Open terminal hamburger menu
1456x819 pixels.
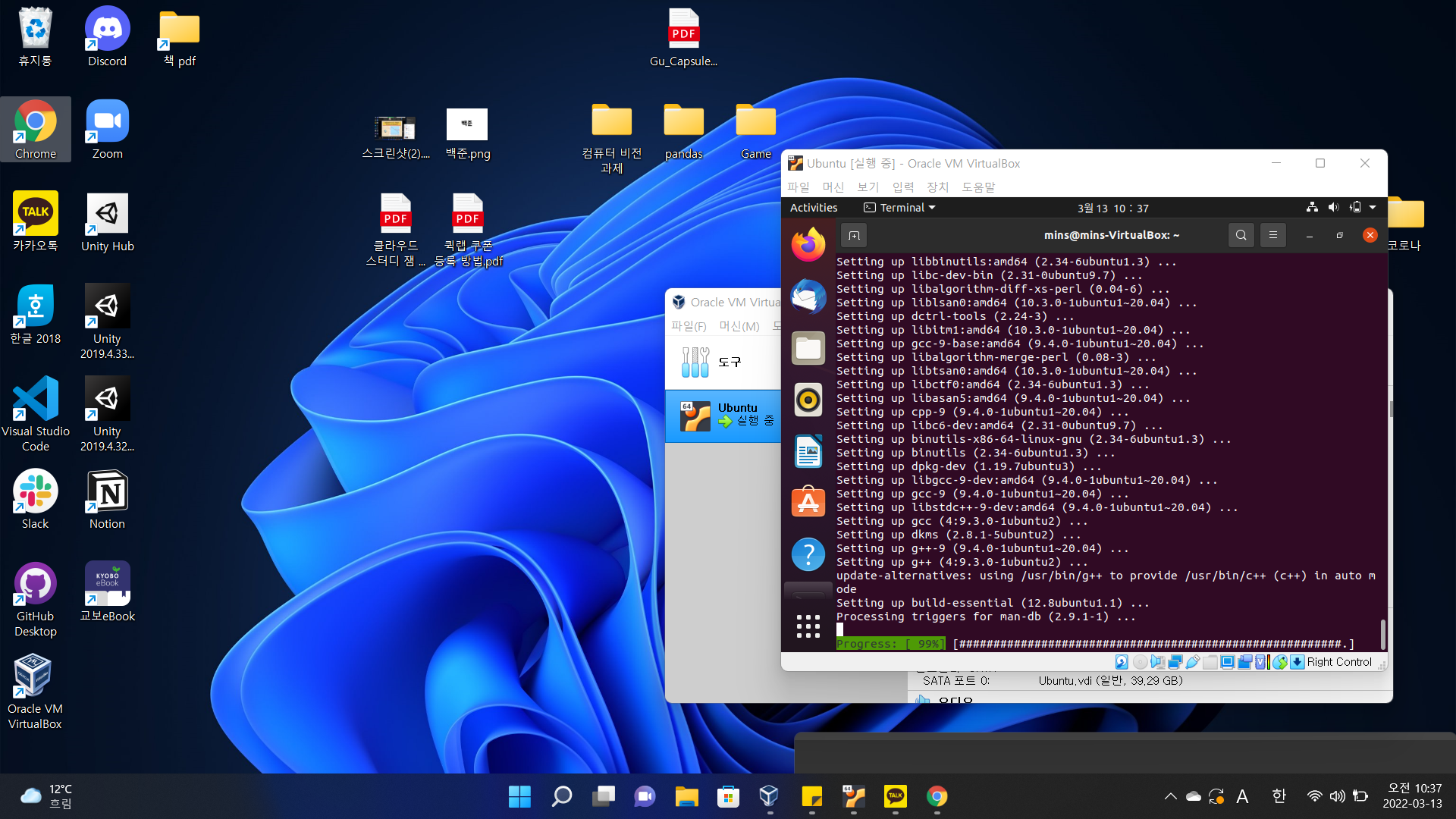point(1273,235)
